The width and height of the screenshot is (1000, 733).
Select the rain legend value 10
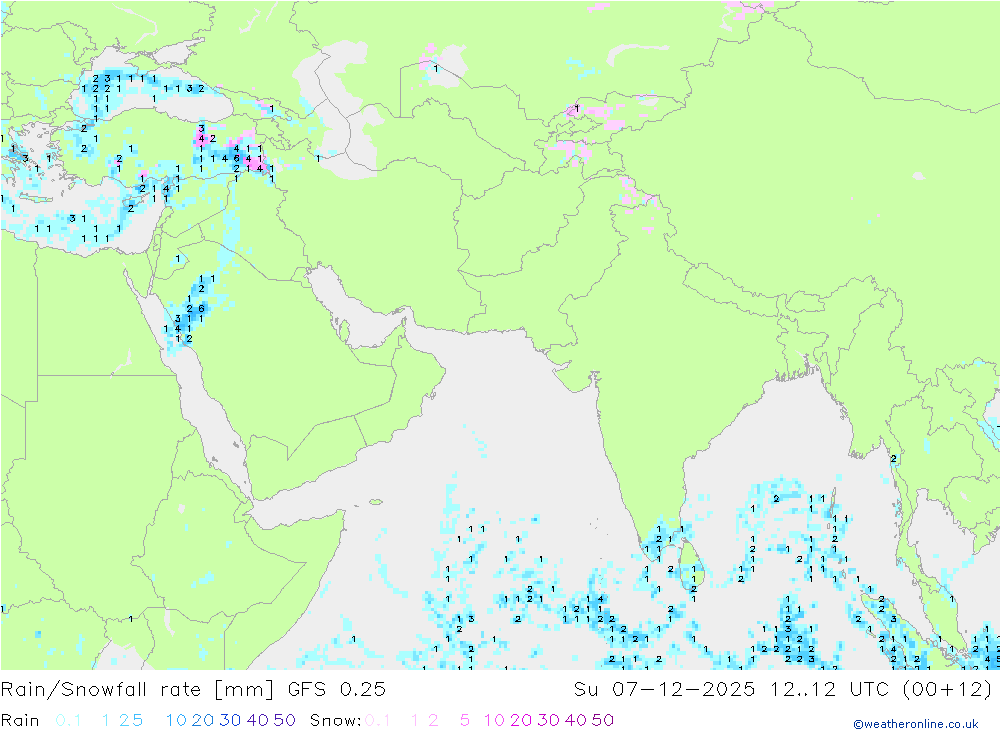(x=177, y=720)
